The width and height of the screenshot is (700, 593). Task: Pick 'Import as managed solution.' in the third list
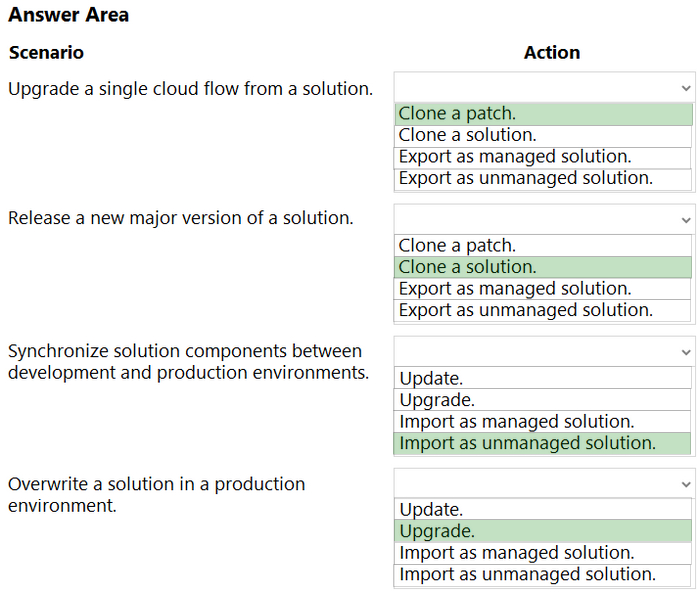(543, 422)
